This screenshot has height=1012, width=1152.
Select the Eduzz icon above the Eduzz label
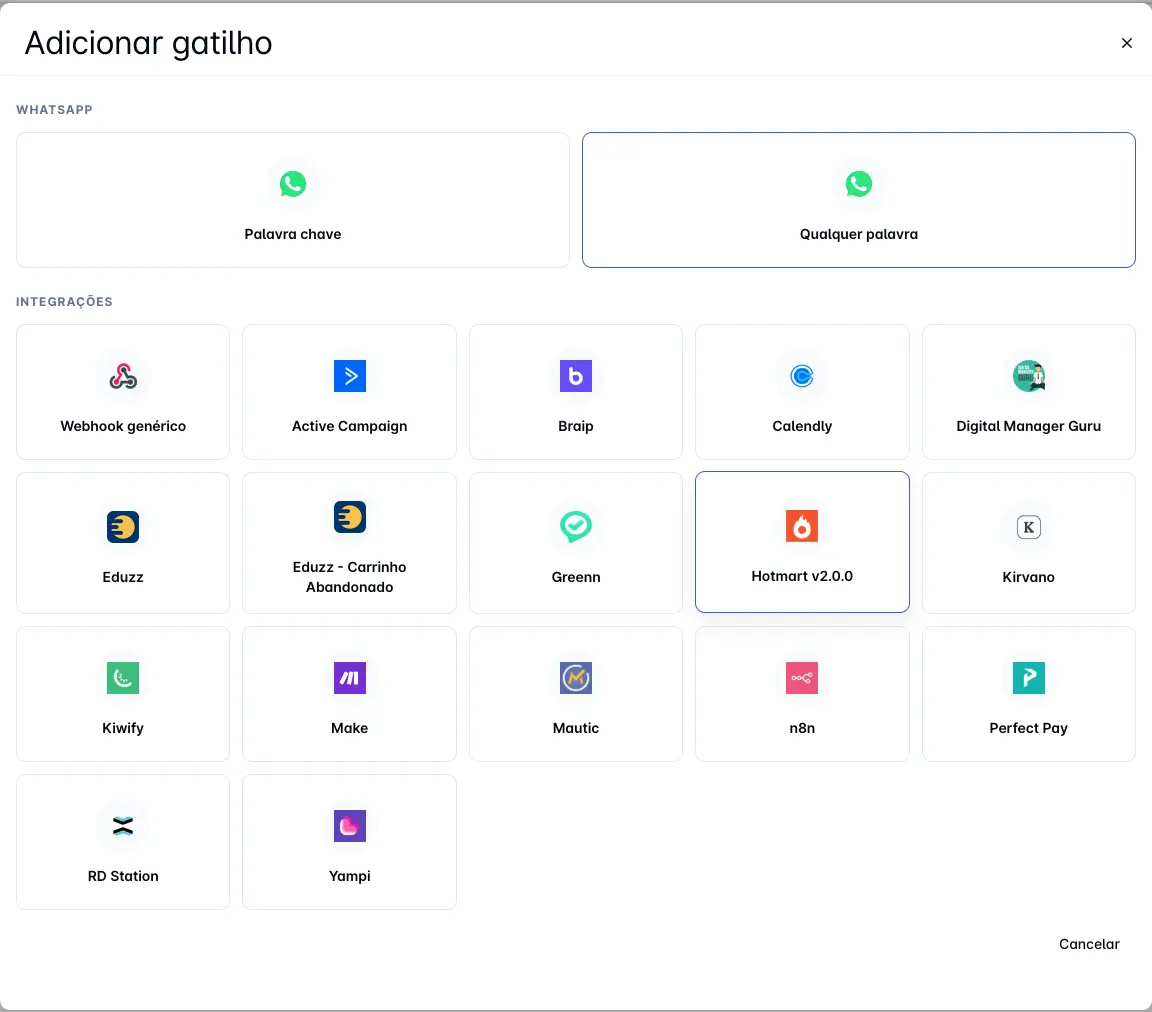(123, 527)
